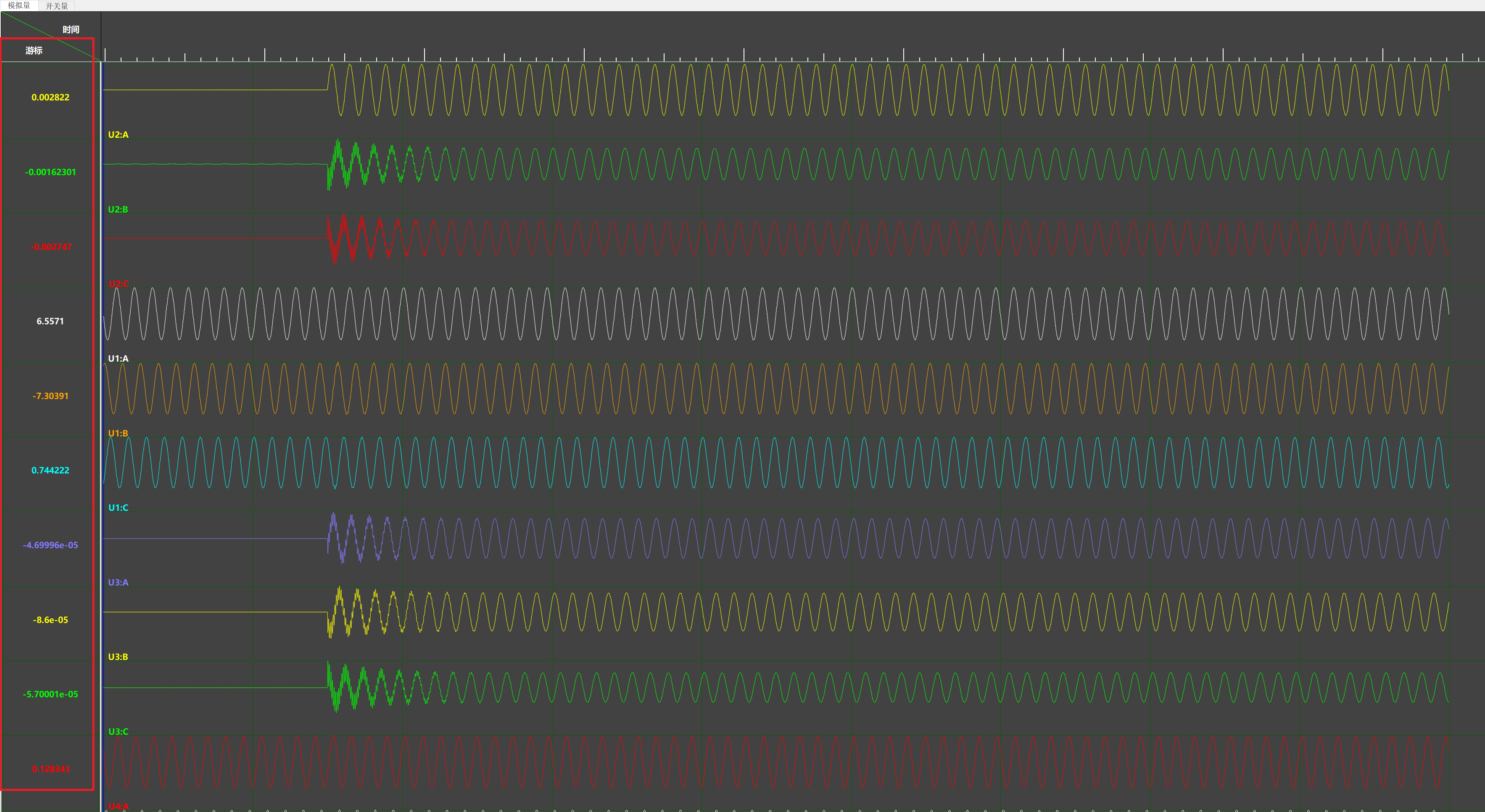Viewport: 1485px width, 812px height.
Task: Click cursor value 0.002822
Action: pos(50,97)
